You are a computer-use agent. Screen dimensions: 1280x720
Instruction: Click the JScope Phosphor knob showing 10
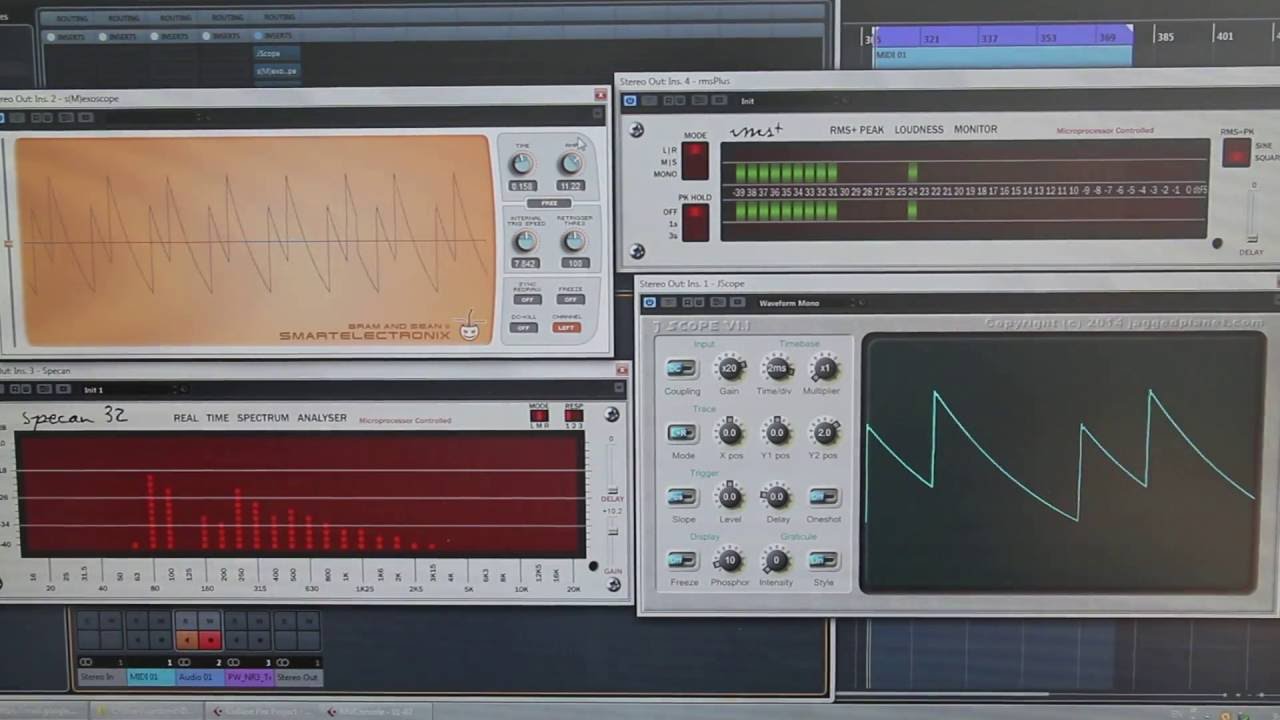coord(729,560)
